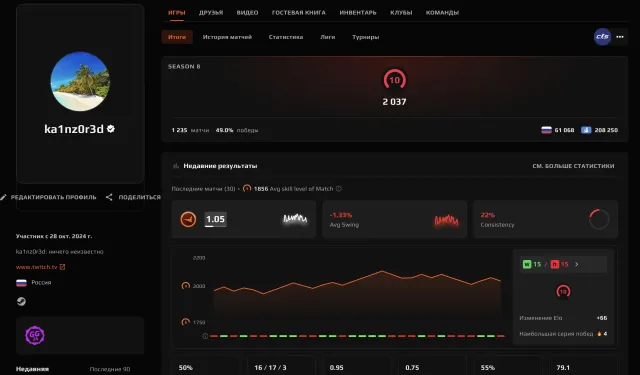
Task: Expand the win/loss chevron arrow
Action: [576, 264]
